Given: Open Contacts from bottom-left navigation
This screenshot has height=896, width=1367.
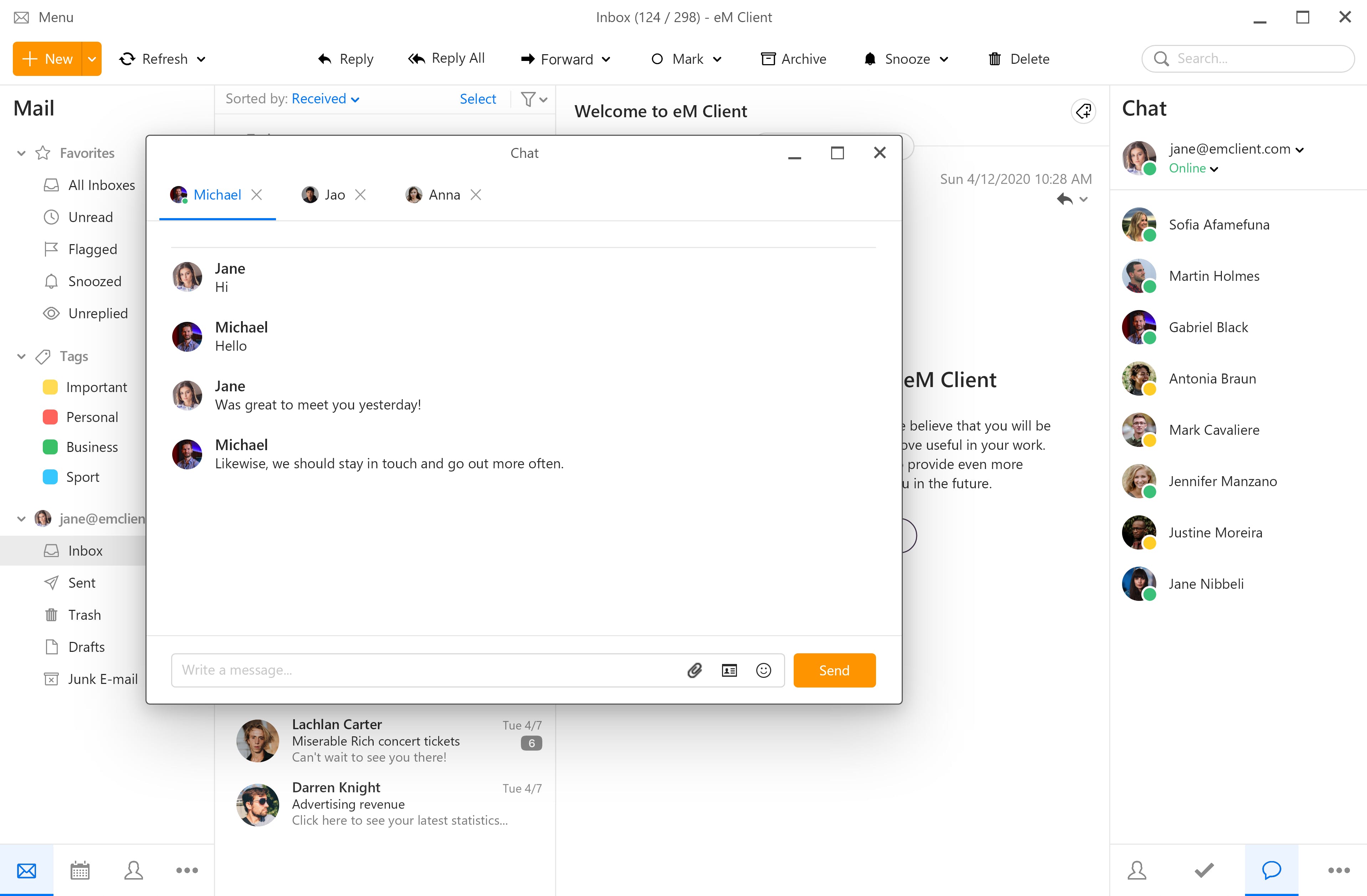Looking at the screenshot, I should [x=133, y=870].
